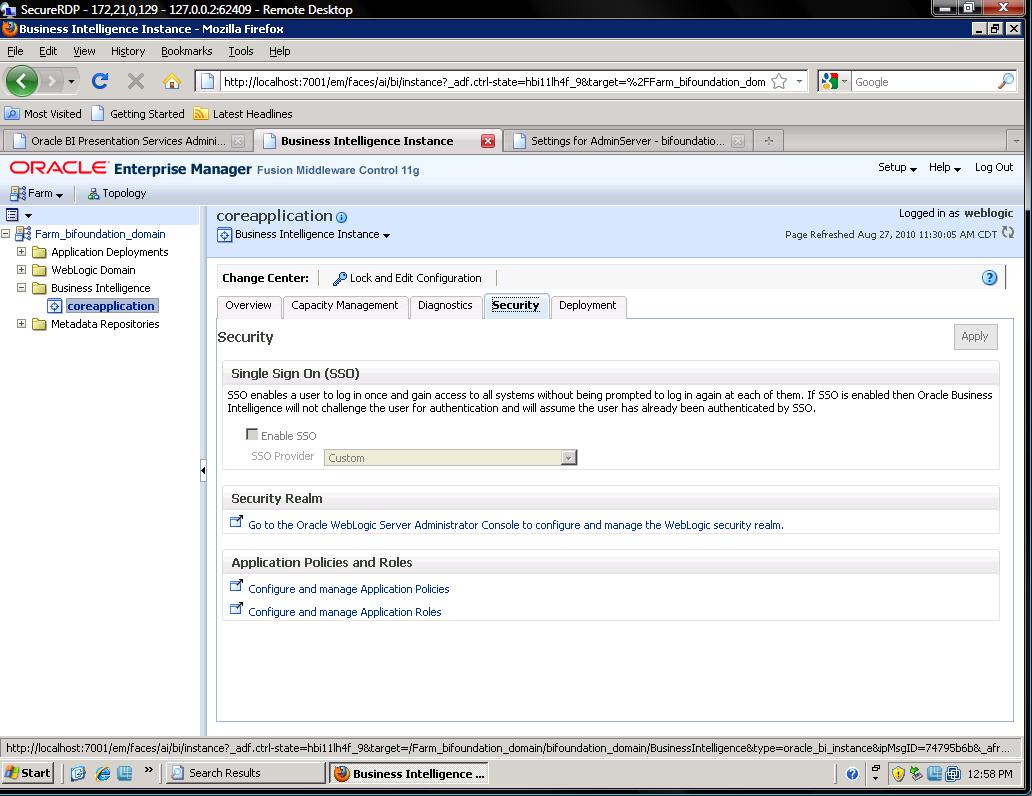Open the Change Center help icon
The width and height of the screenshot is (1032, 796).
pyautogui.click(x=989, y=278)
